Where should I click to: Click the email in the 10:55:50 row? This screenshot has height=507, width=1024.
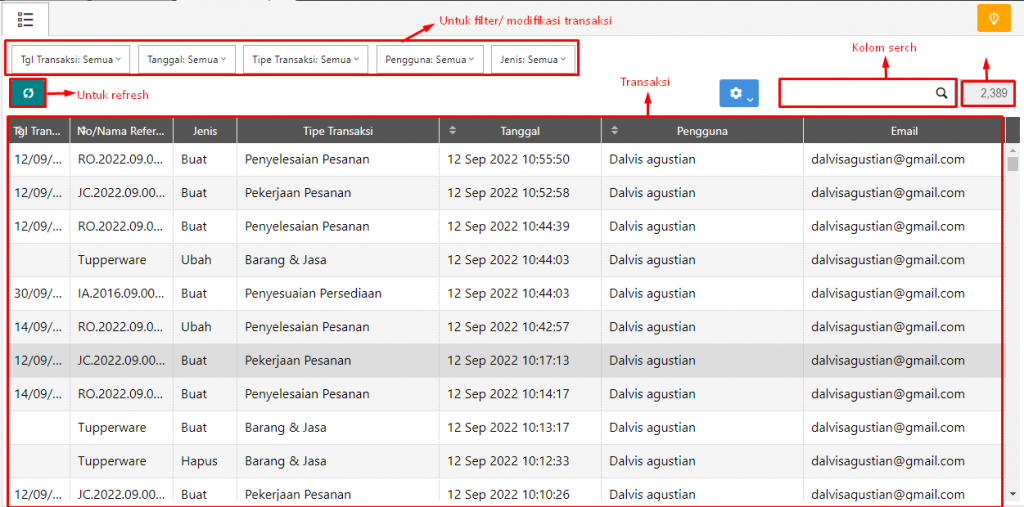point(888,159)
